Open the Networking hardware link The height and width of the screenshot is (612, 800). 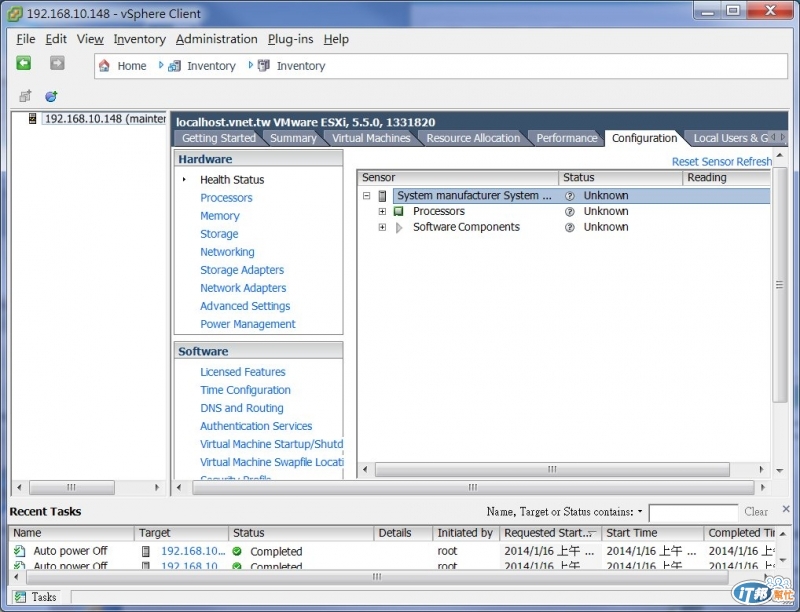[x=227, y=252]
